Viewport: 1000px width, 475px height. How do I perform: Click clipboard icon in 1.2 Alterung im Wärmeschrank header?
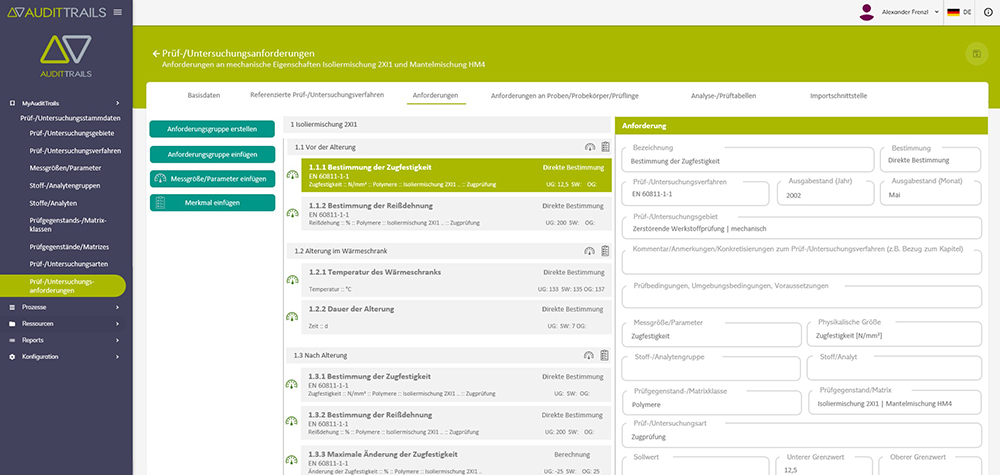(x=604, y=251)
